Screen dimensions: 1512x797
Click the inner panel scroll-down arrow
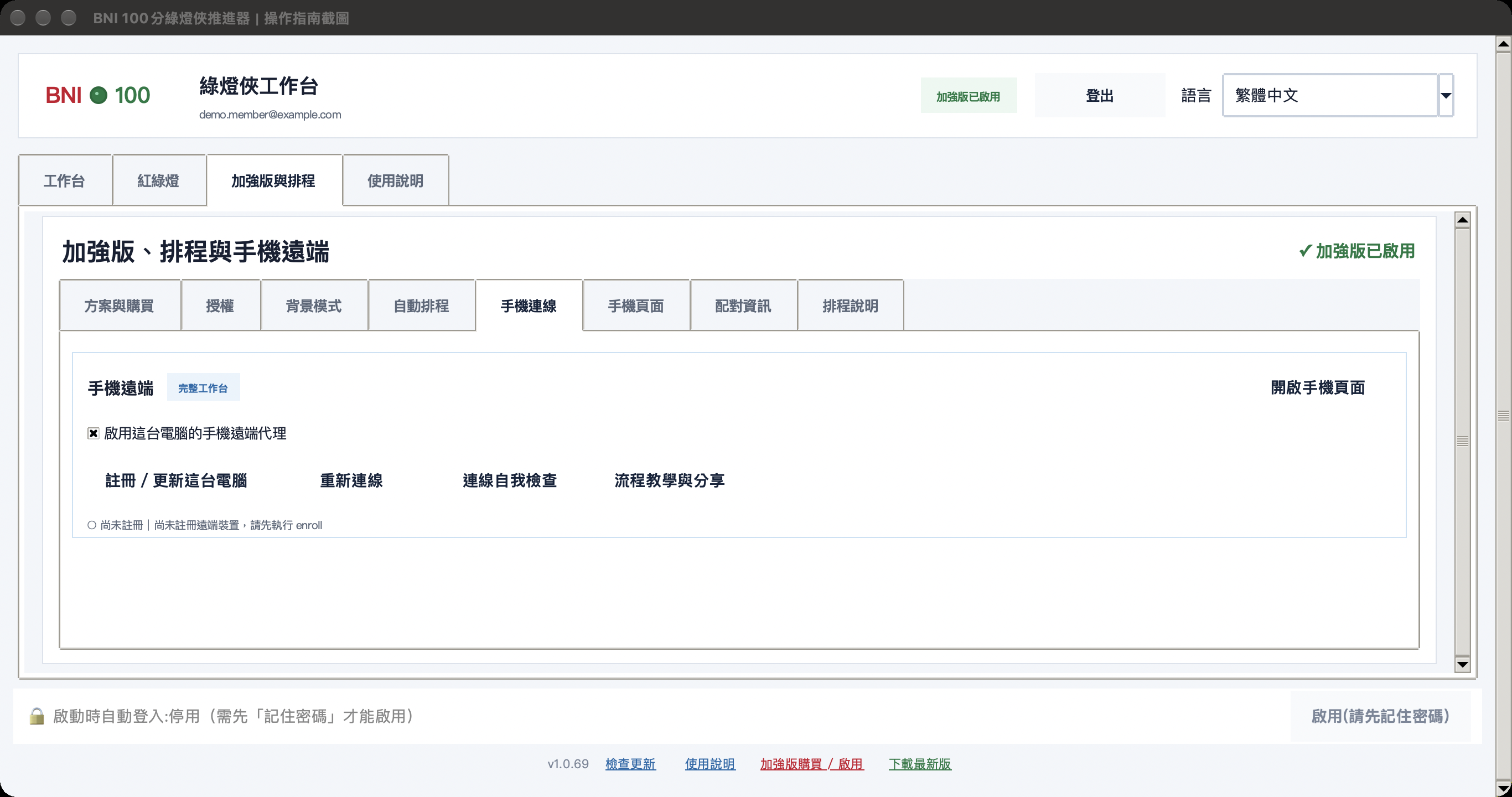1463,664
